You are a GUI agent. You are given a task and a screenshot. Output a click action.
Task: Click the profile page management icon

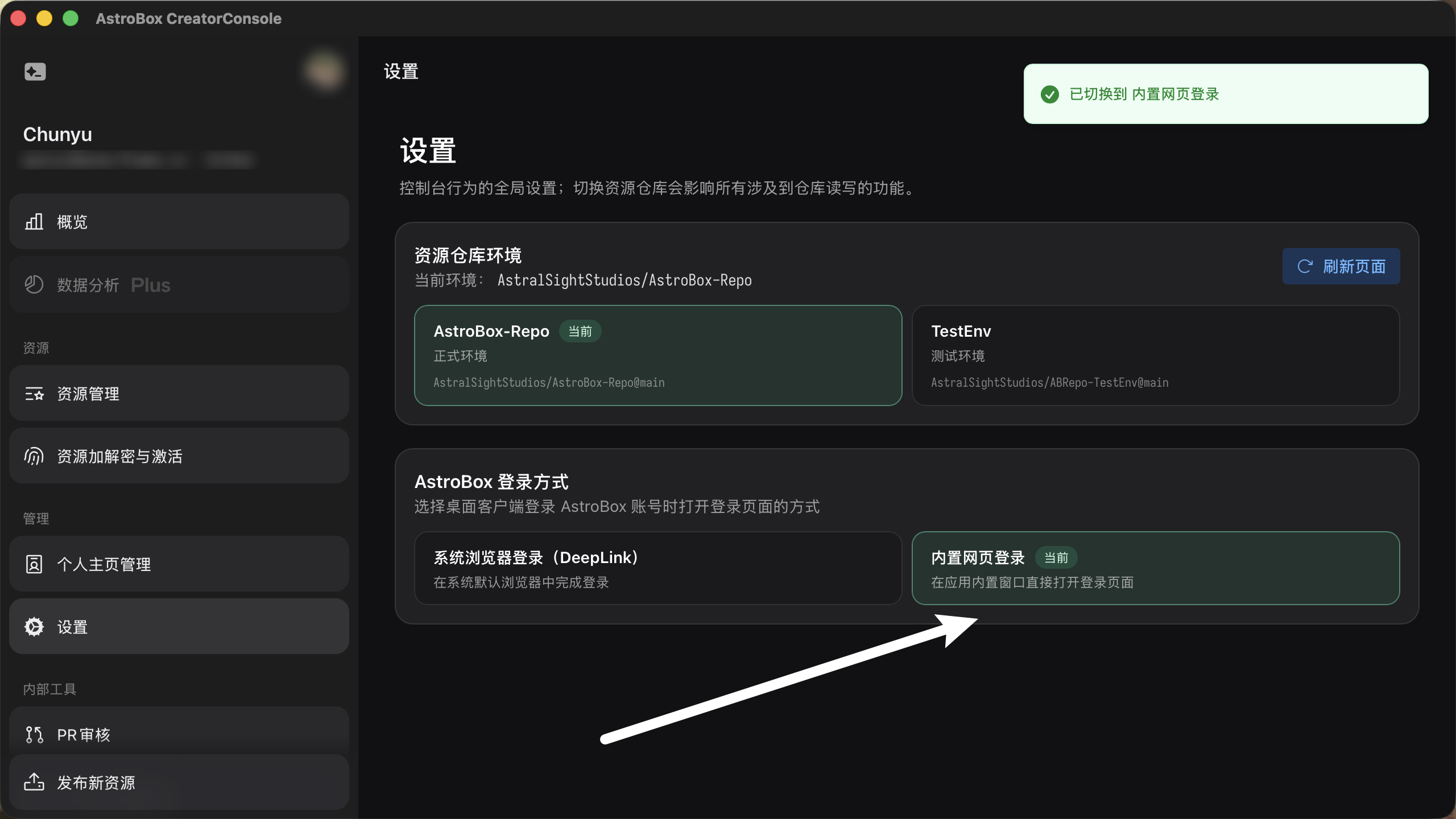click(34, 564)
